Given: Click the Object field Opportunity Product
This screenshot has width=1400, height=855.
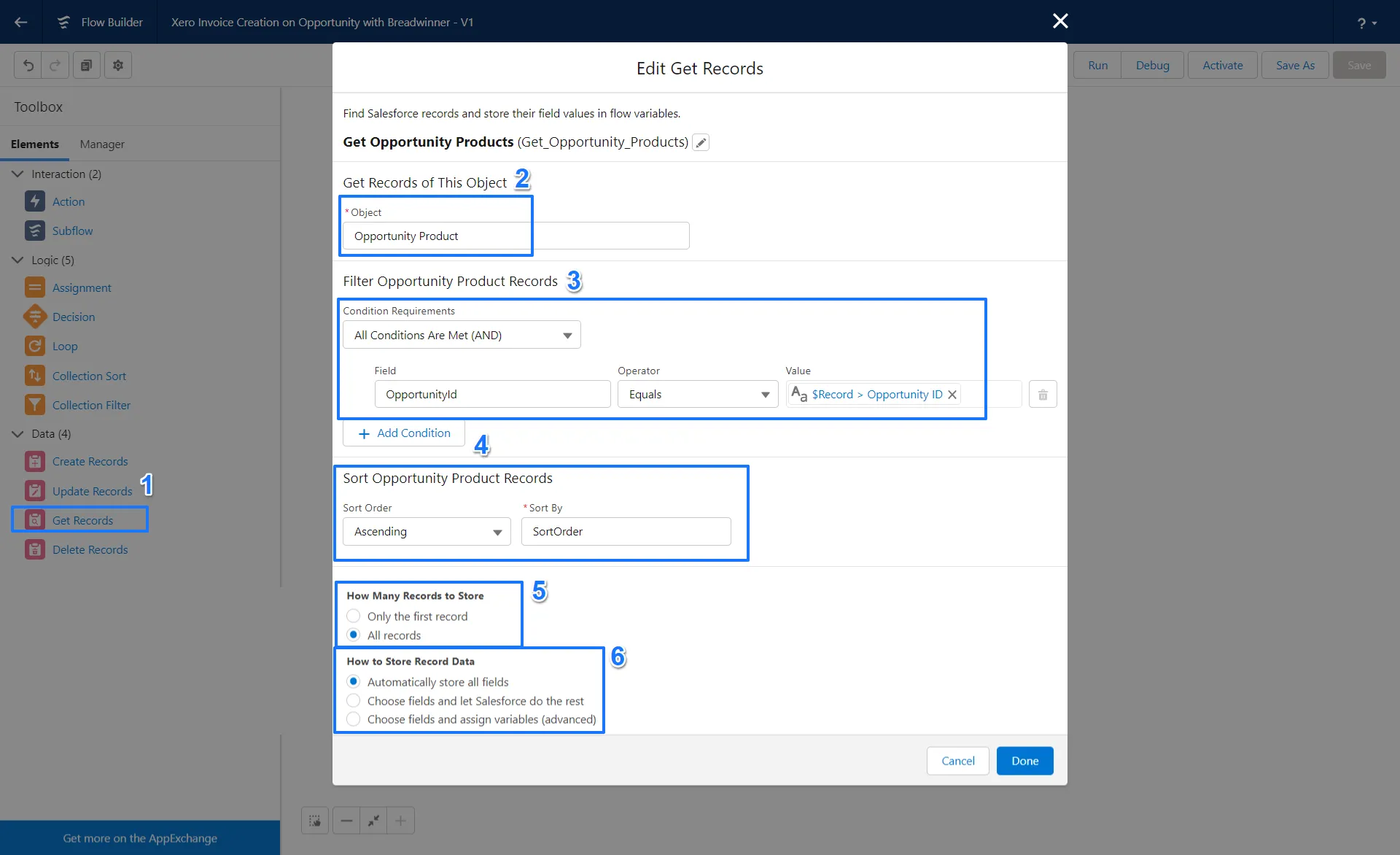Looking at the screenshot, I should pos(516,236).
